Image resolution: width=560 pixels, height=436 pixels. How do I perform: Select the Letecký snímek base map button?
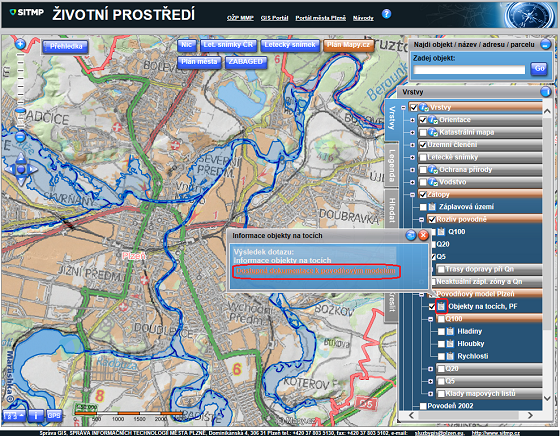pos(290,45)
